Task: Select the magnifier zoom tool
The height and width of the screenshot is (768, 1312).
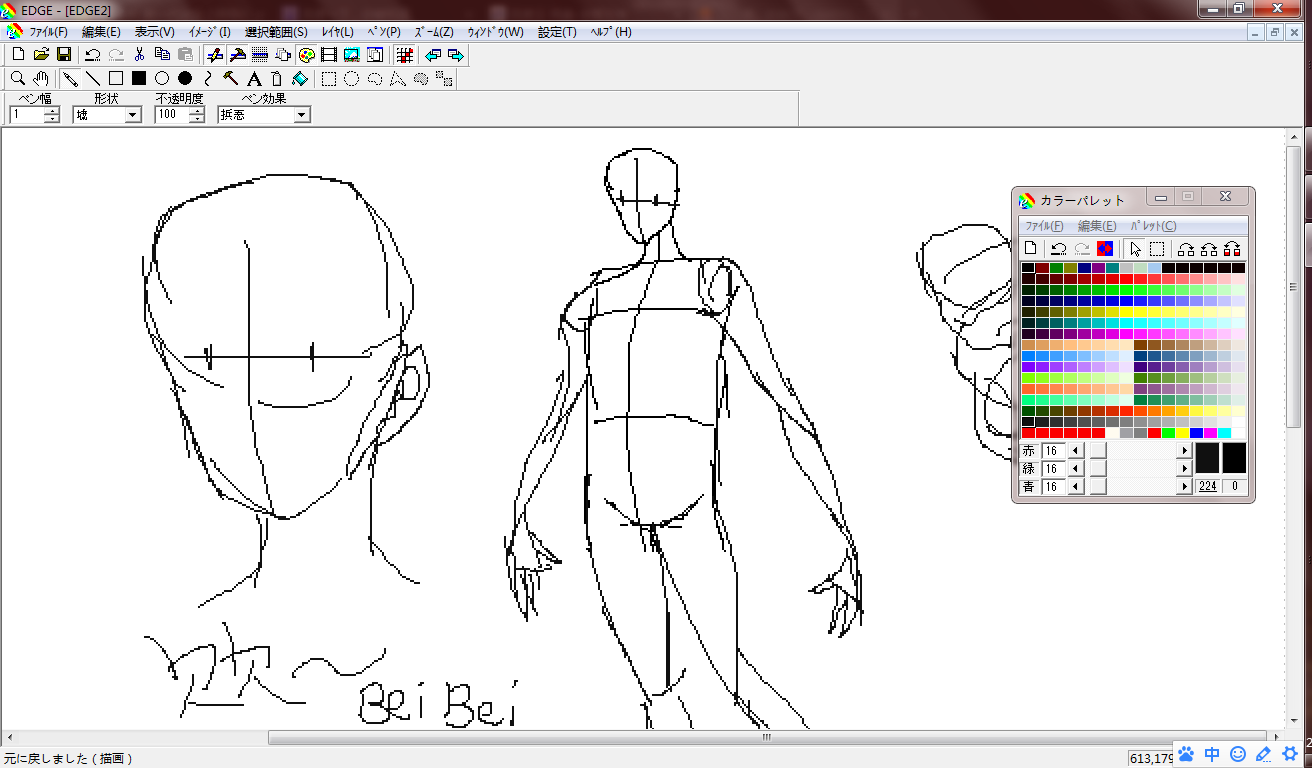Action: pos(18,78)
